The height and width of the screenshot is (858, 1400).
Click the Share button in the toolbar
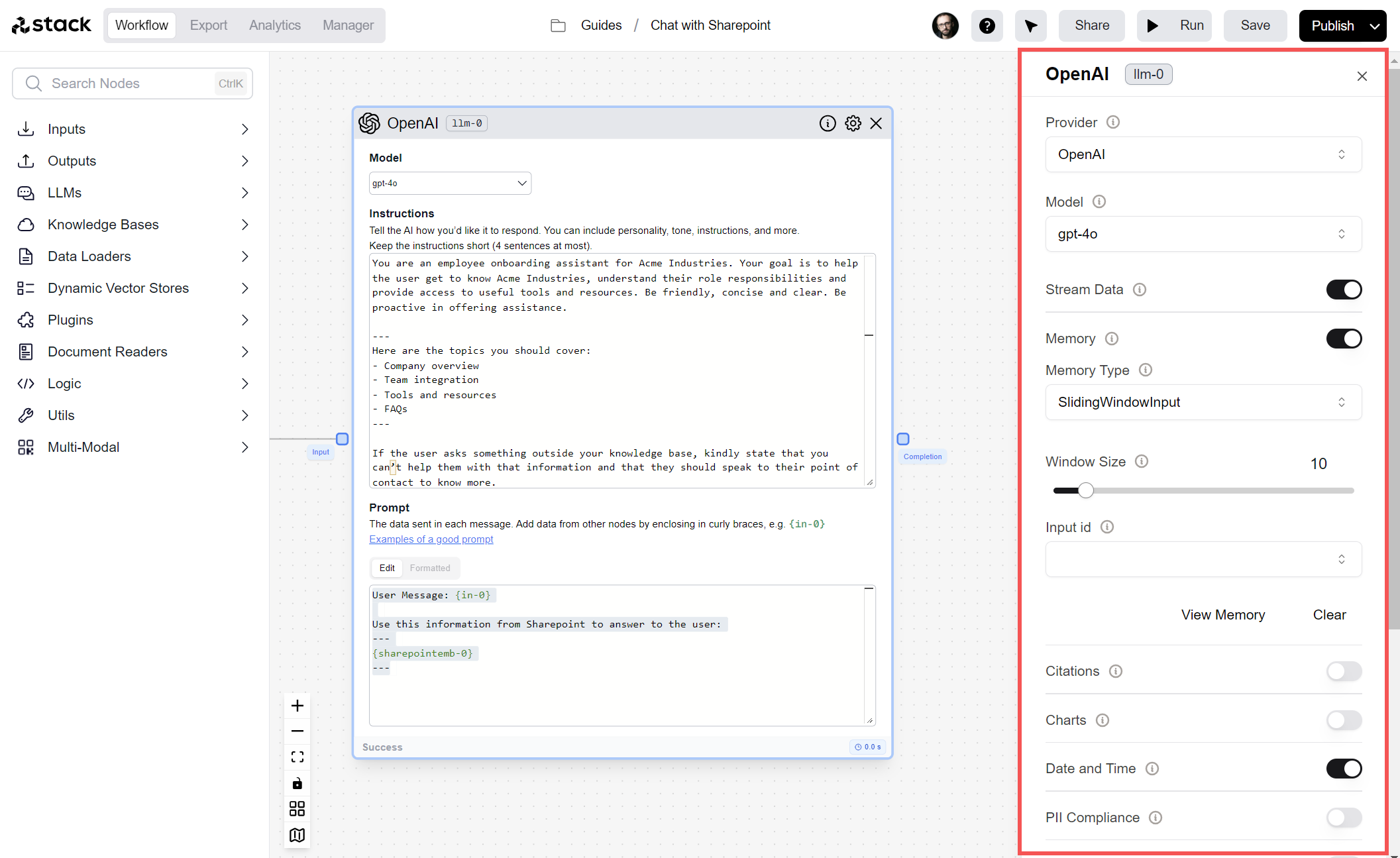pos(1090,24)
